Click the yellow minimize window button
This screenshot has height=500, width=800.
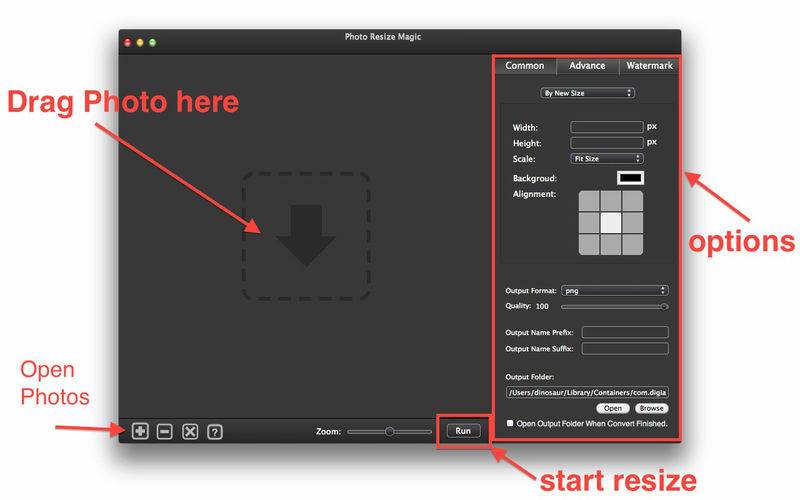140,42
